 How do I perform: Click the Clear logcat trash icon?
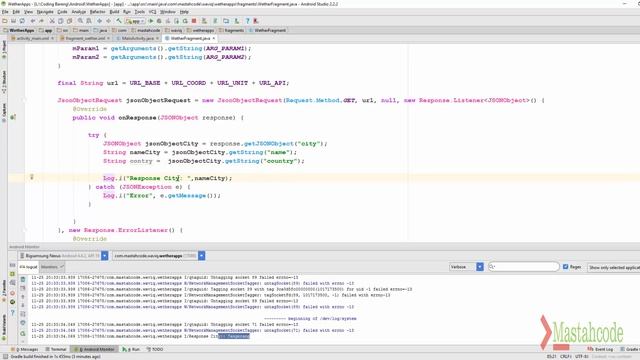[23, 280]
